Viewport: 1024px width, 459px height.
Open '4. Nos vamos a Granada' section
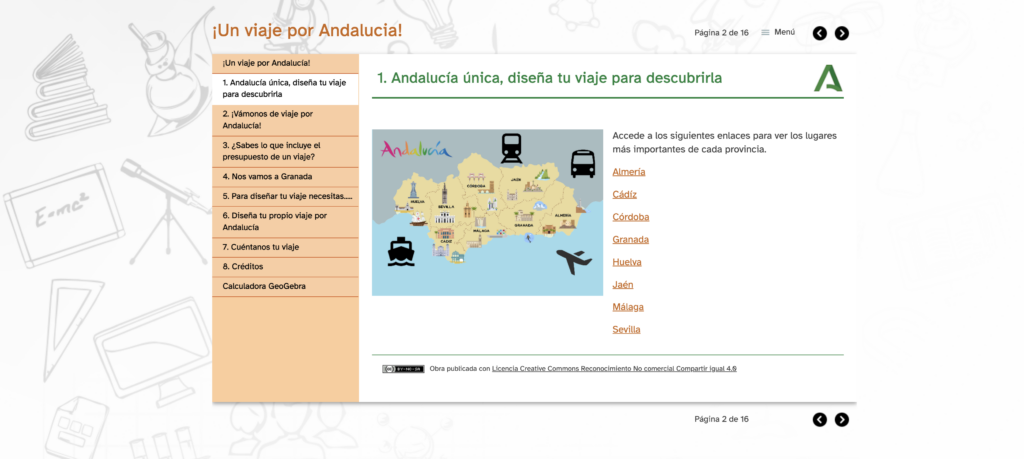(285, 177)
